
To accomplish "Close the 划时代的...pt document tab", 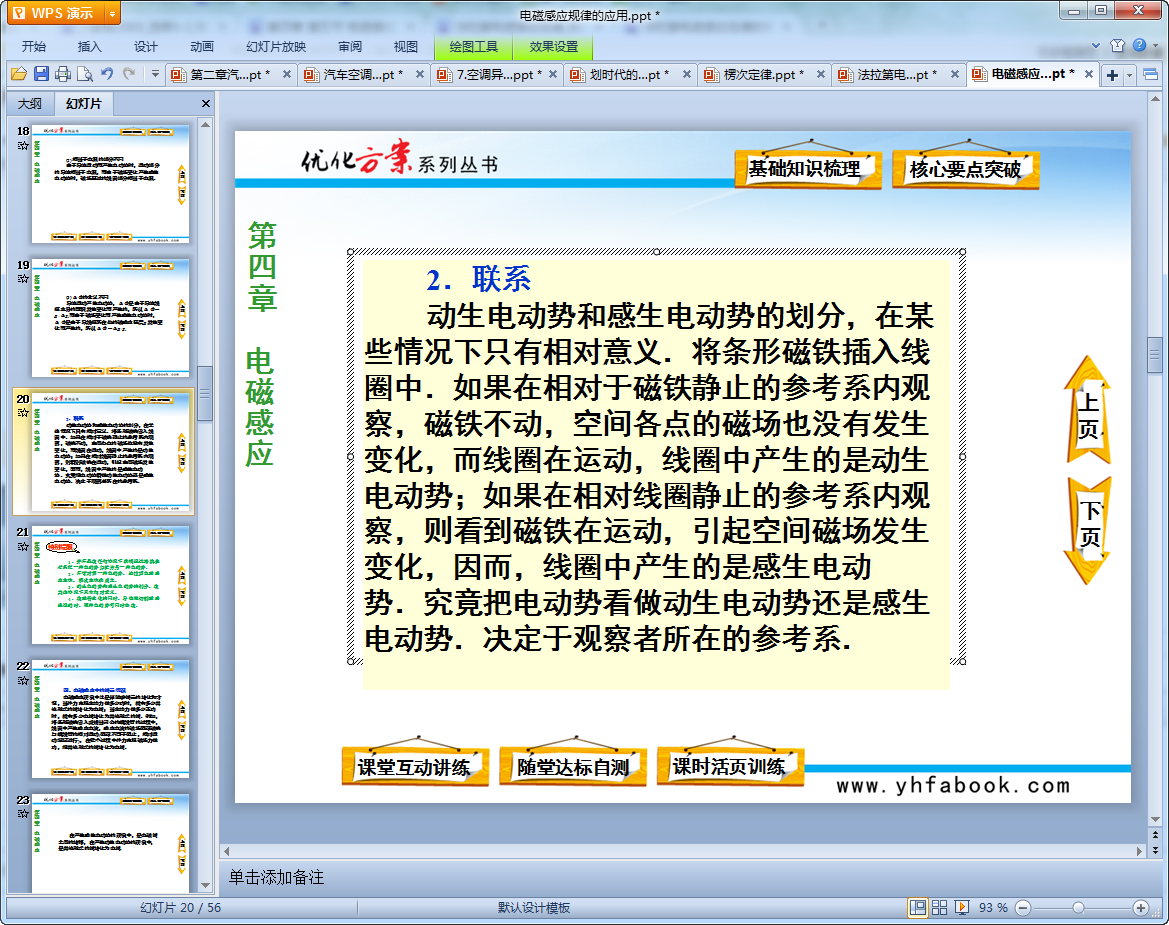I will (x=687, y=75).
